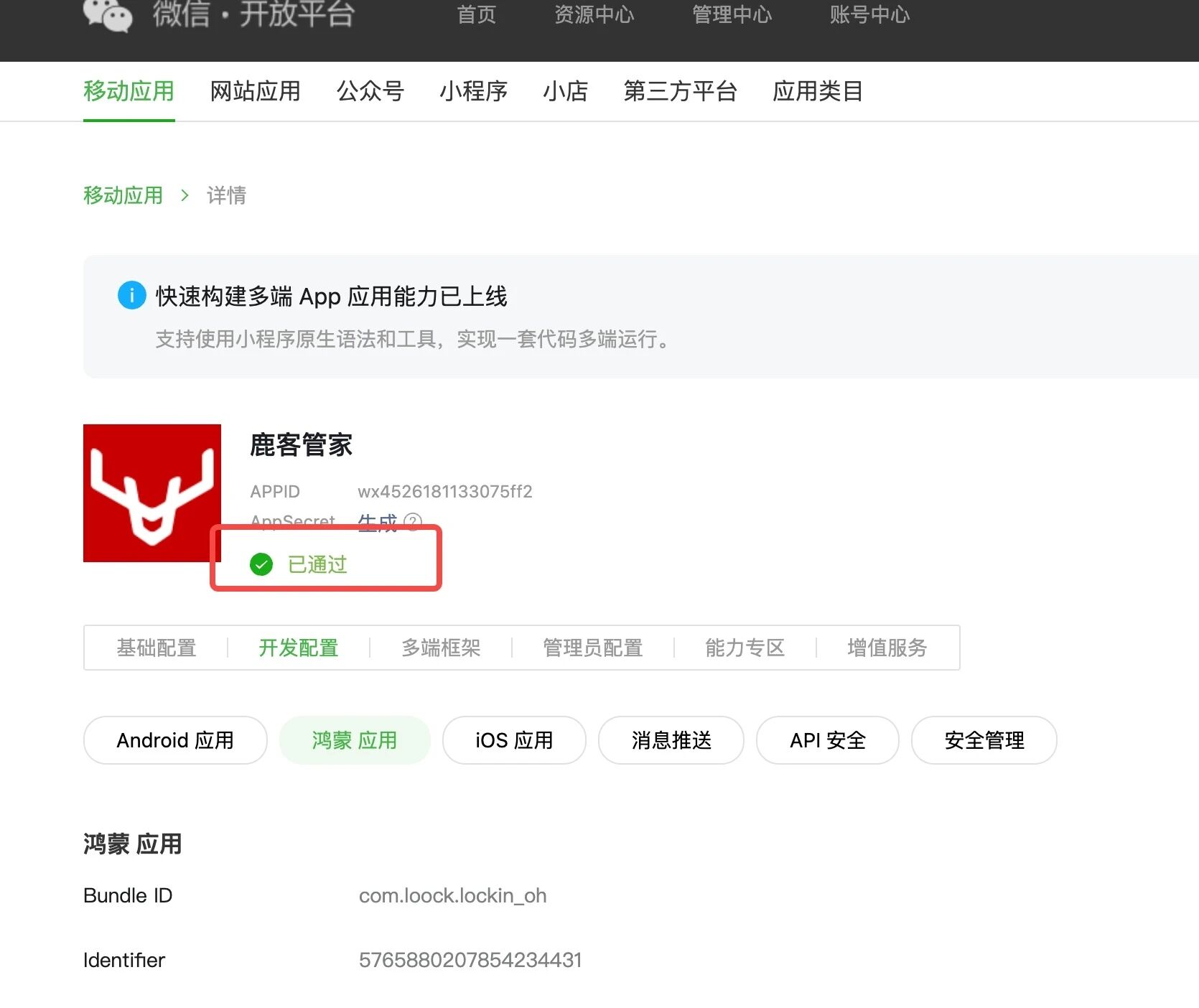Click the Android 应用 button

click(175, 740)
